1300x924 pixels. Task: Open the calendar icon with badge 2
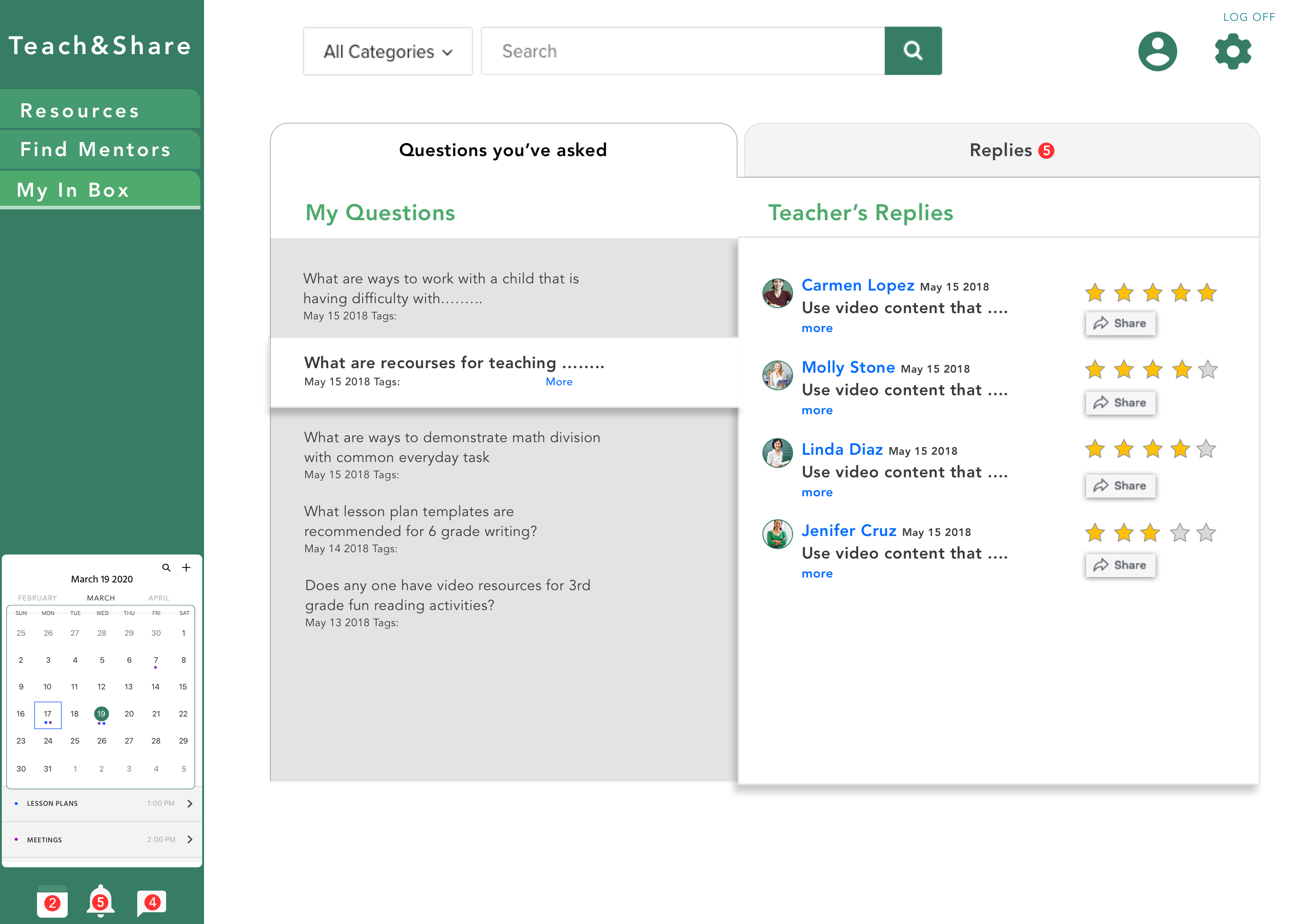(x=52, y=902)
